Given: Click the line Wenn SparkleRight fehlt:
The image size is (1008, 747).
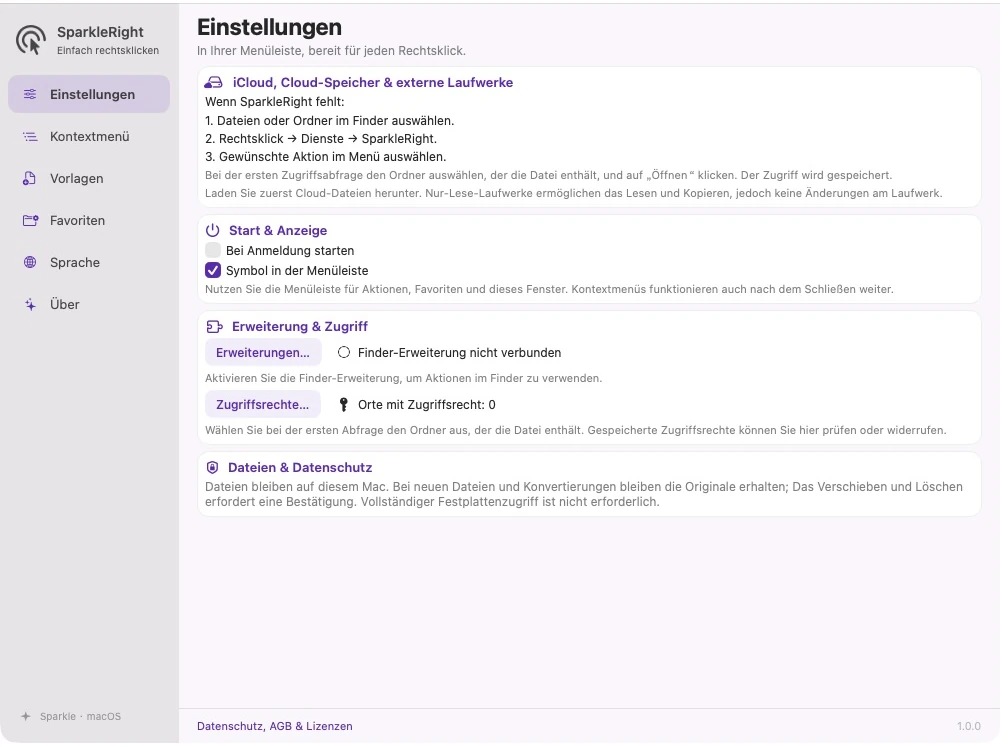Looking at the screenshot, I should pos(274,102).
